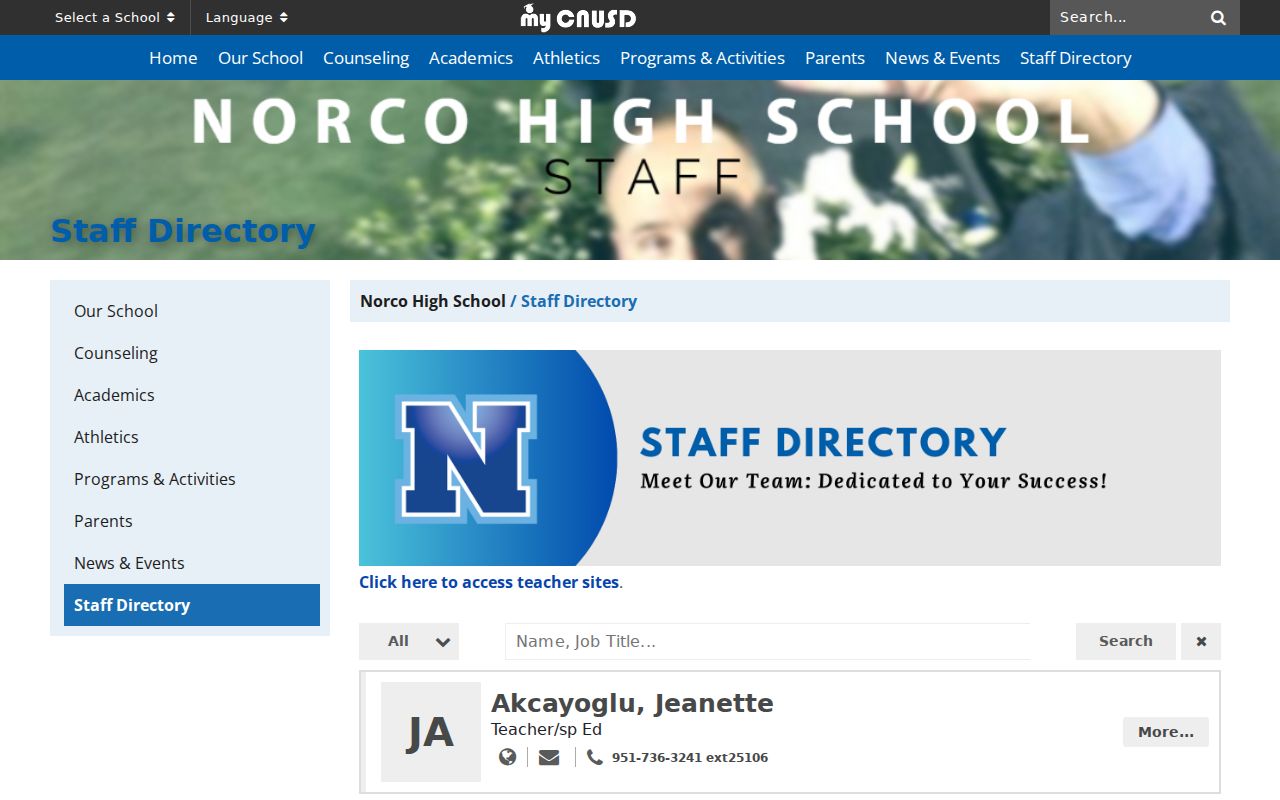The height and width of the screenshot is (800, 1280).
Task: Open the Language dropdown
Action: [247, 17]
